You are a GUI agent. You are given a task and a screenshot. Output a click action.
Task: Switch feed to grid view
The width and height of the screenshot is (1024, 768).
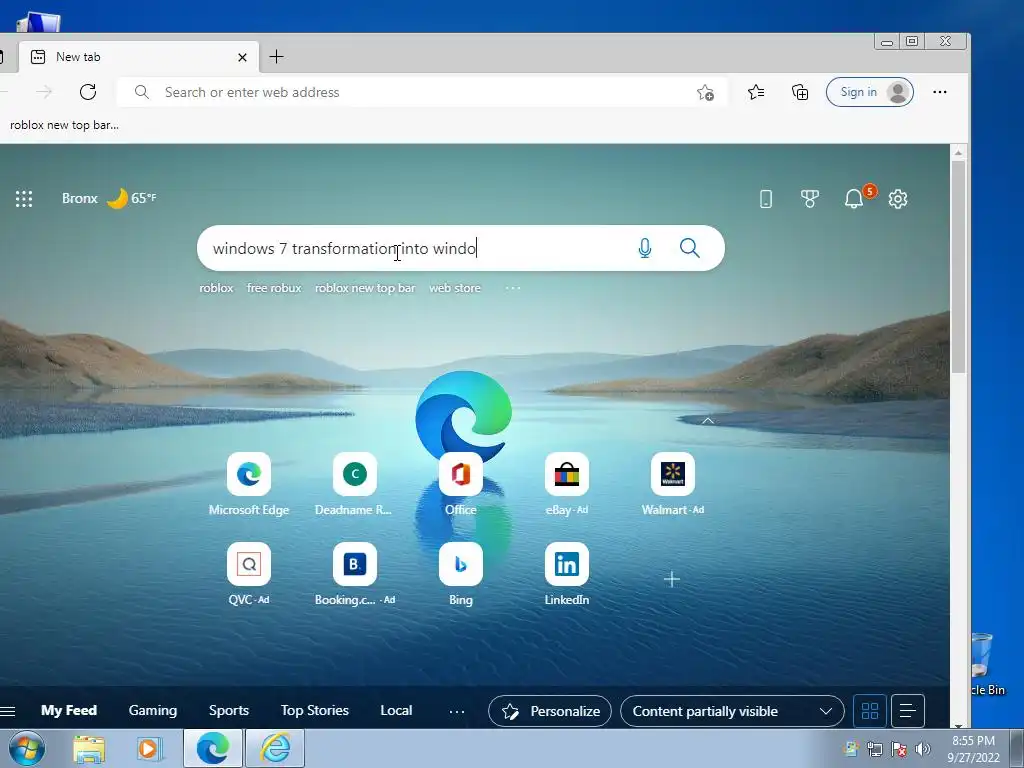point(870,711)
